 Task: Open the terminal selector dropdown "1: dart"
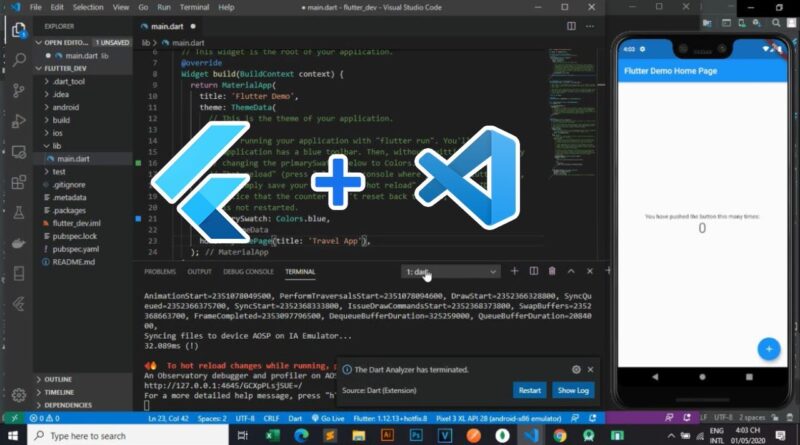click(x=448, y=271)
